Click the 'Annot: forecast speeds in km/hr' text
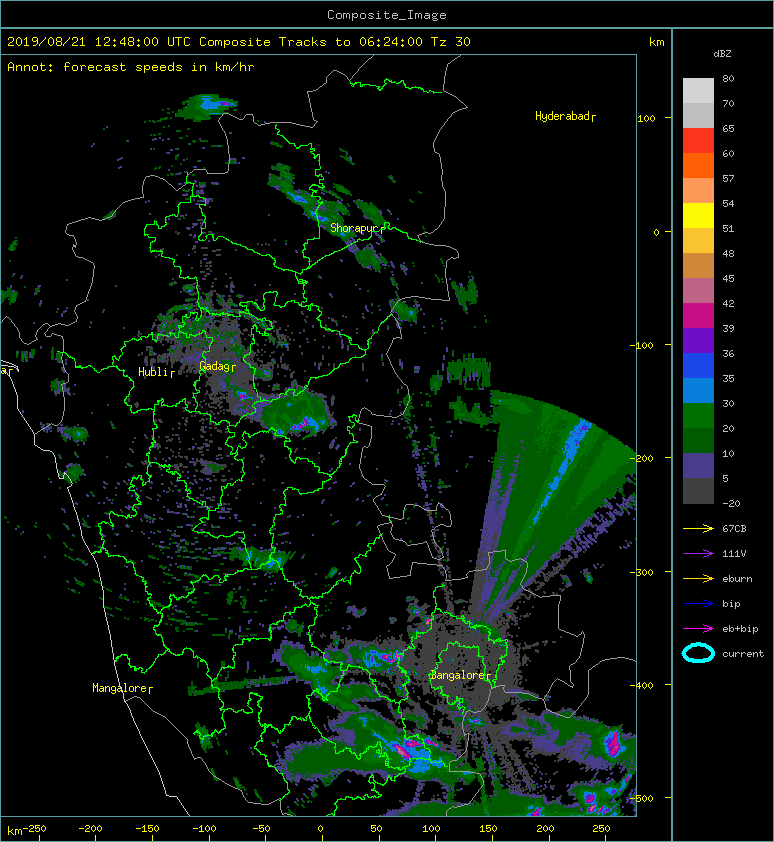 coord(131,67)
